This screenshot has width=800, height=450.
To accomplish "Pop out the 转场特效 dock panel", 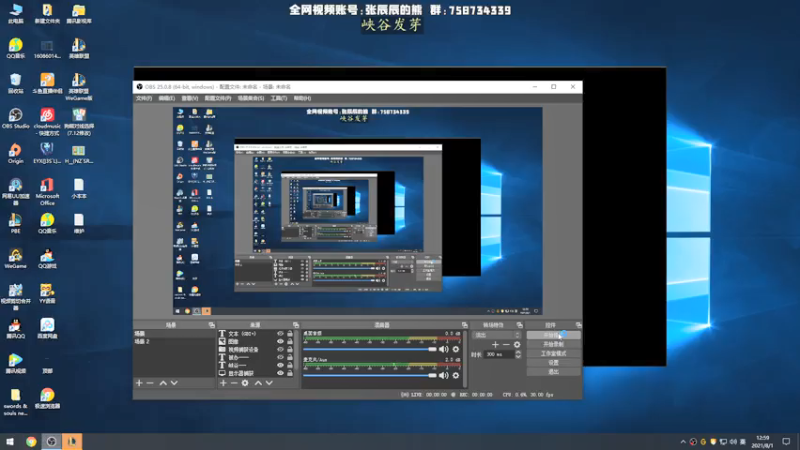I will point(519,325).
